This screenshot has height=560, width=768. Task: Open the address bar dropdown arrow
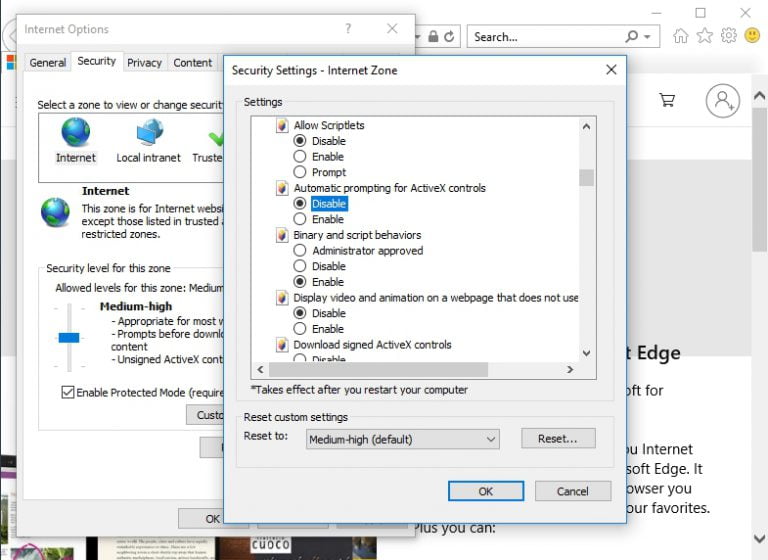point(418,37)
